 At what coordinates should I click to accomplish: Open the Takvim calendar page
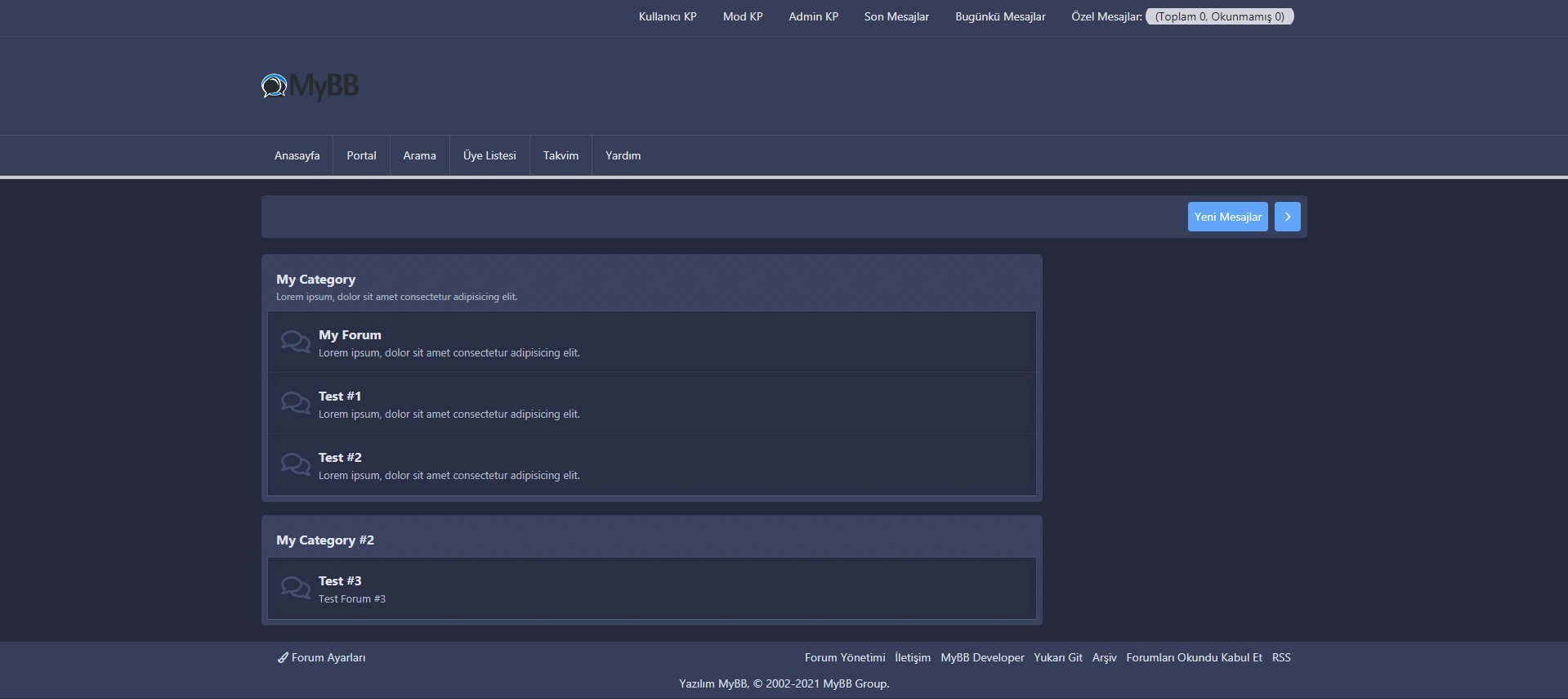(561, 155)
